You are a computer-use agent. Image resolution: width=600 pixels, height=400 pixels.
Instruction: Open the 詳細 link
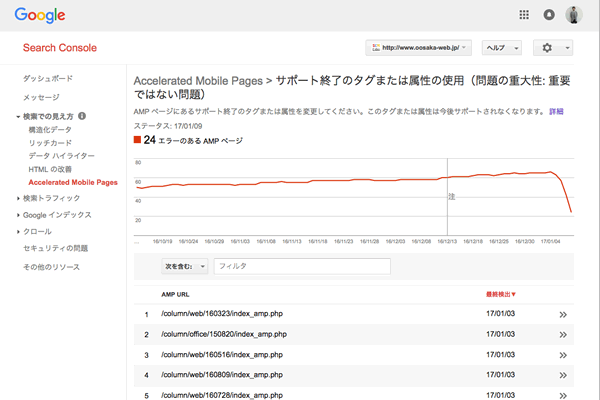pyautogui.click(x=556, y=111)
